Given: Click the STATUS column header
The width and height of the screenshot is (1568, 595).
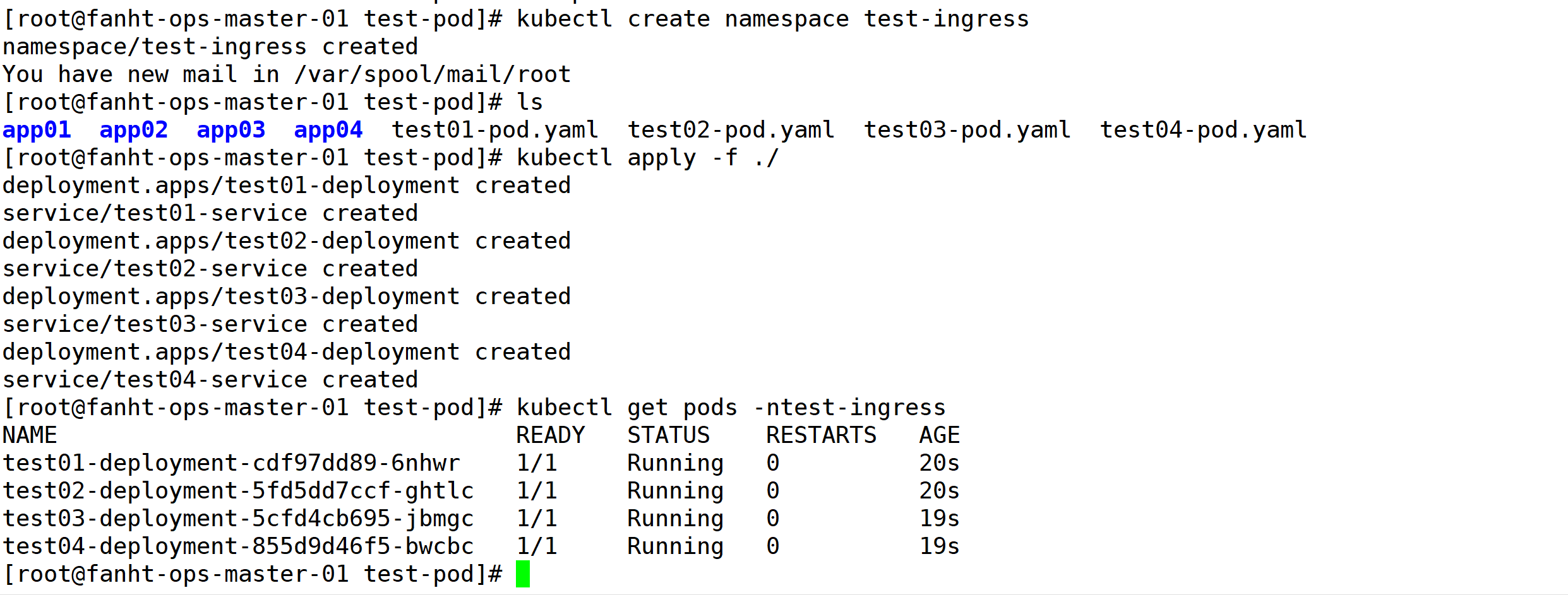Looking at the screenshot, I should 669,435.
